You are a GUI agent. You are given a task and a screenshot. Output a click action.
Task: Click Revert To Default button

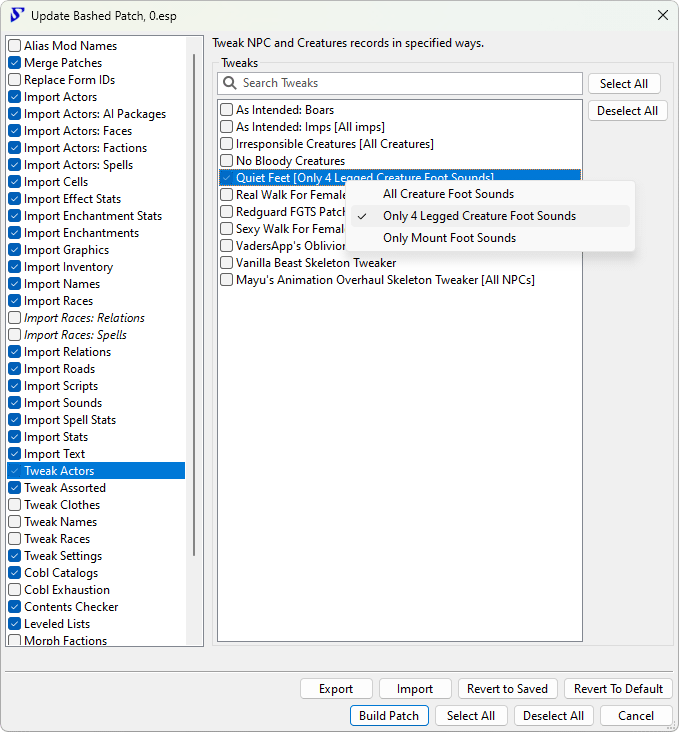pyautogui.click(x=618, y=689)
